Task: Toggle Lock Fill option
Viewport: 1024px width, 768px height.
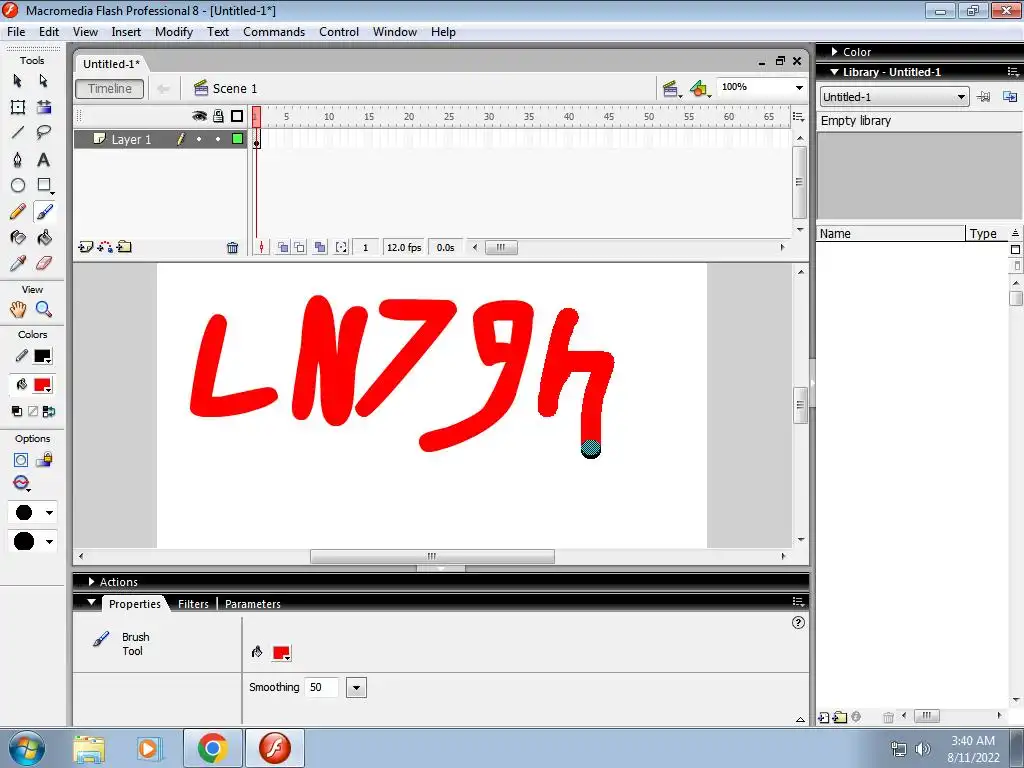Action: [x=44, y=460]
